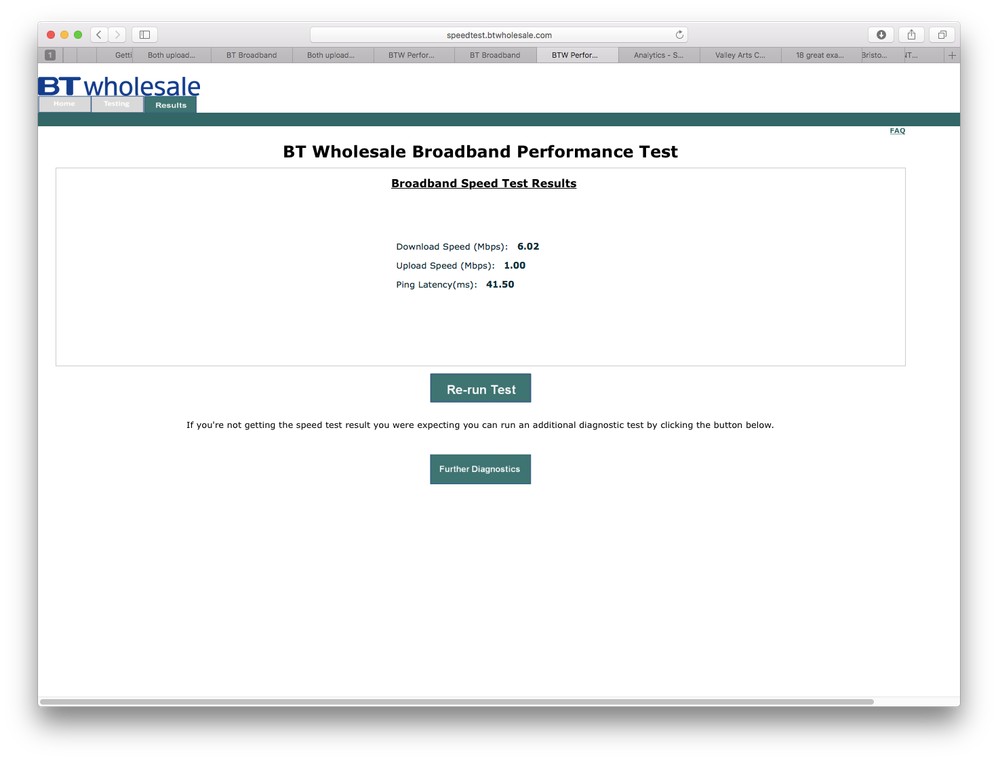Open the 18 great exa... tab
This screenshot has height=761, width=998.
820,55
